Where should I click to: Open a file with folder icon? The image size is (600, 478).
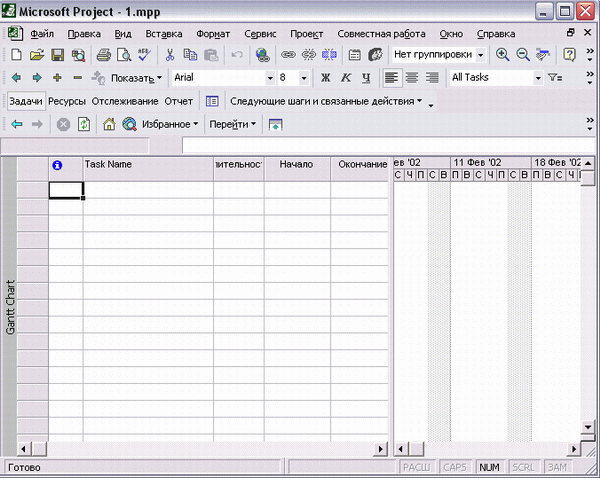pos(37,55)
